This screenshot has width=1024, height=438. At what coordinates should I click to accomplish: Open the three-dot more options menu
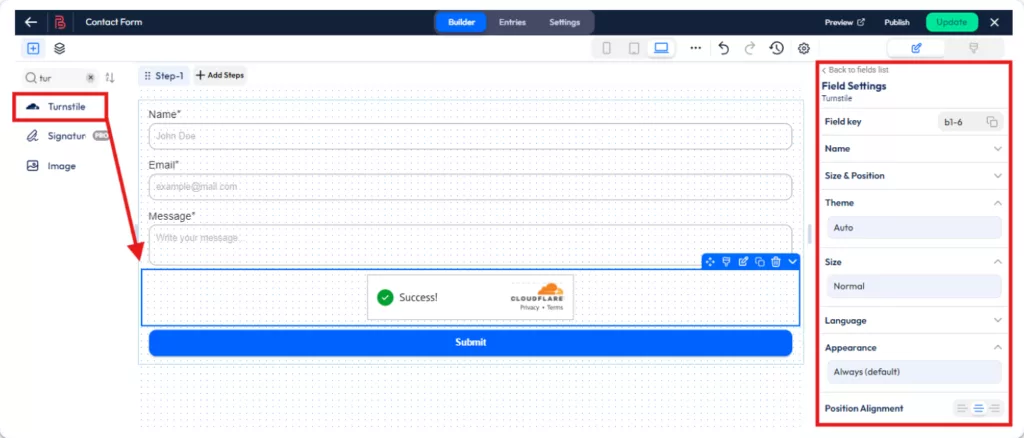(696, 48)
